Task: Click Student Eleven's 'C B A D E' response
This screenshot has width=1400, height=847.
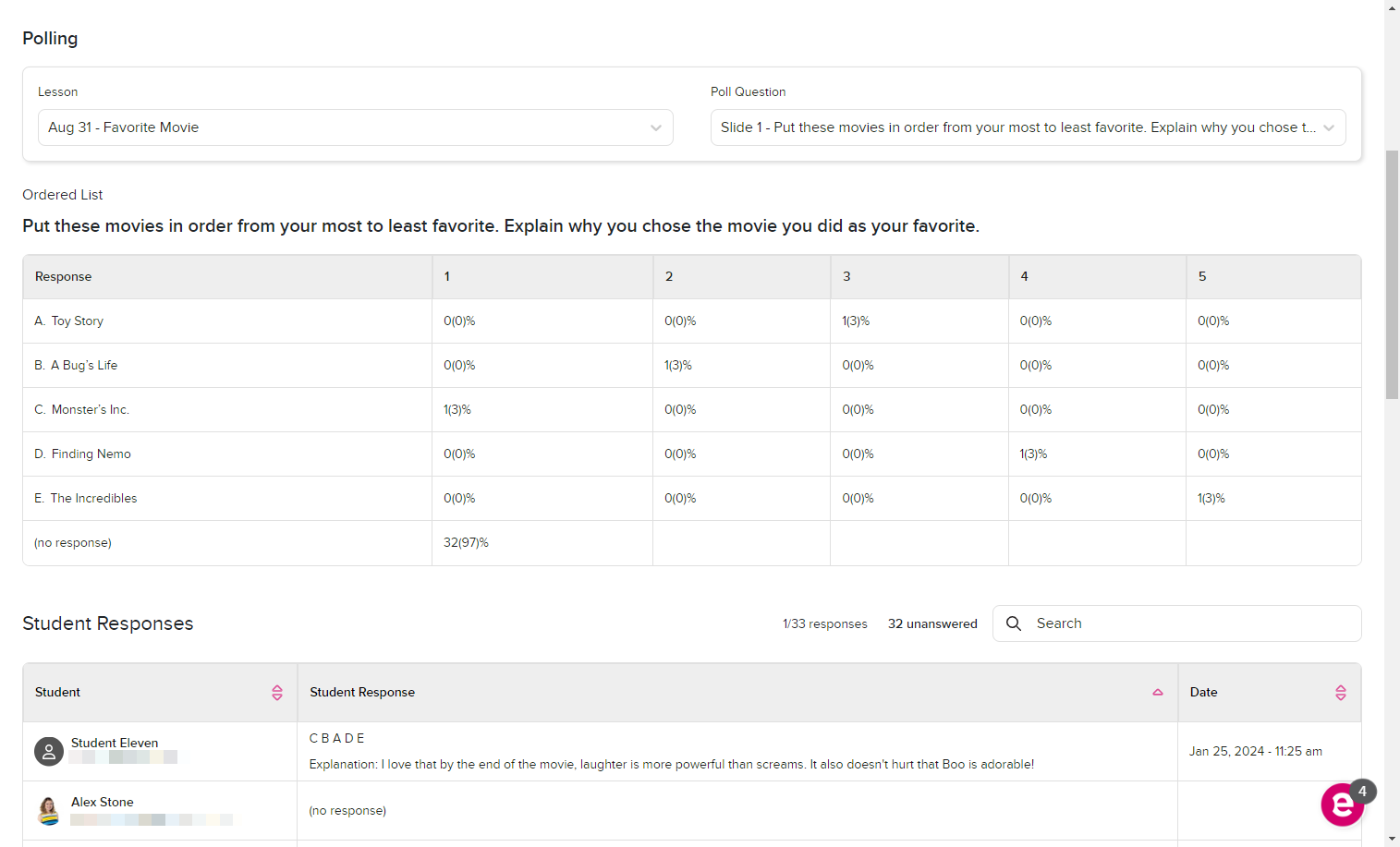Action: click(x=337, y=739)
